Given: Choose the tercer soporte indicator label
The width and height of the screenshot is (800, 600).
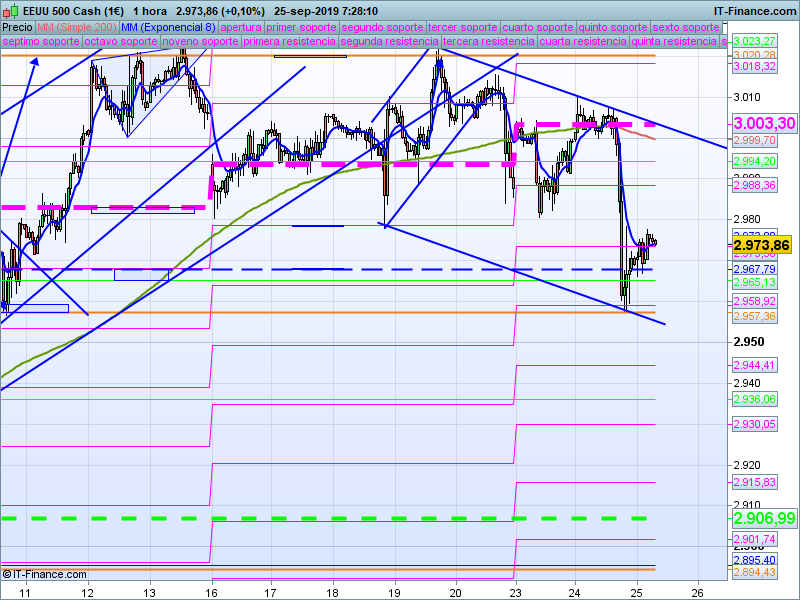Looking at the screenshot, I should tap(462, 27).
